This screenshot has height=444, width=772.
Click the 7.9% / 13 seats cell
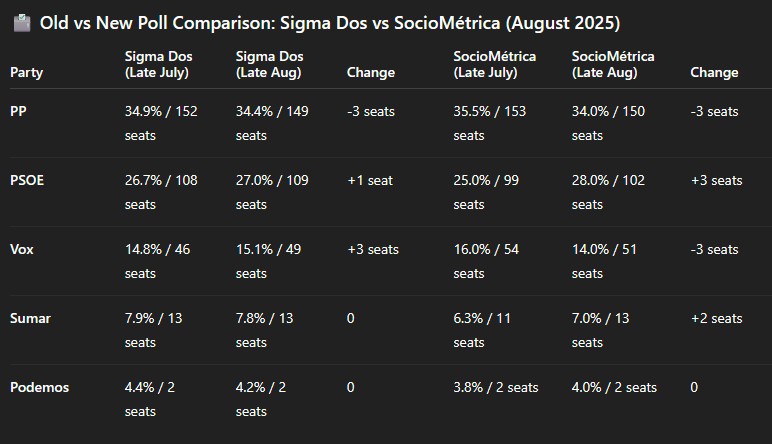point(157,330)
